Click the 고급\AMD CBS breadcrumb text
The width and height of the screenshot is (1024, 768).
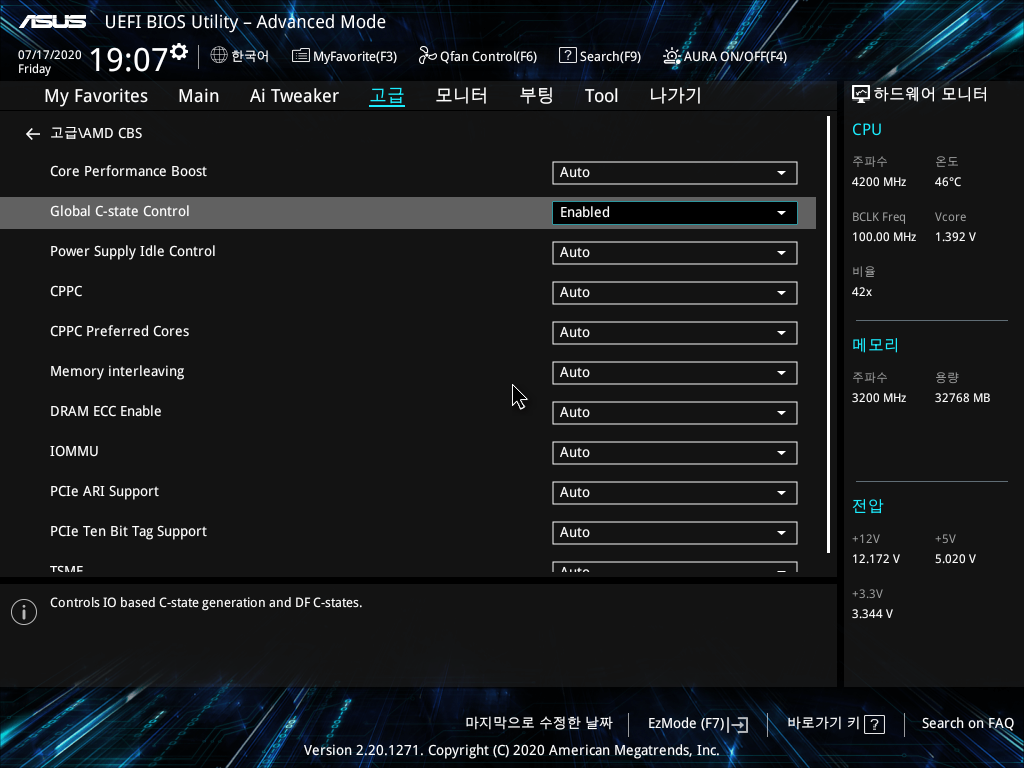pos(96,133)
